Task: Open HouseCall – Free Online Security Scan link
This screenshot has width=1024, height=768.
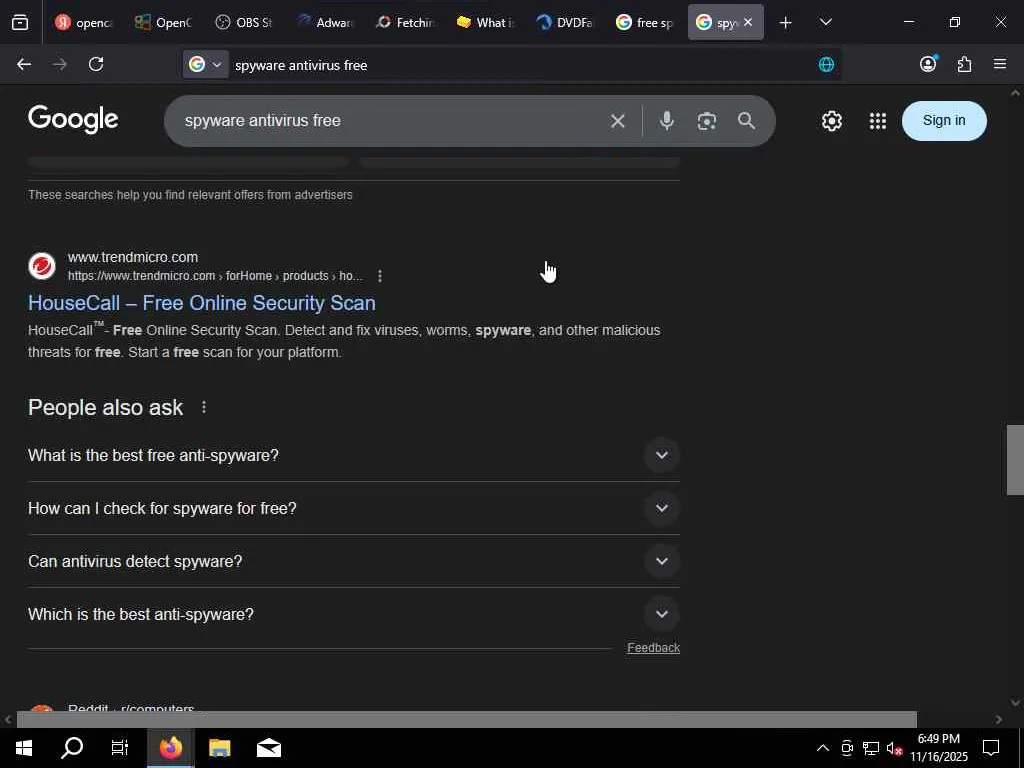Action: click(x=202, y=303)
